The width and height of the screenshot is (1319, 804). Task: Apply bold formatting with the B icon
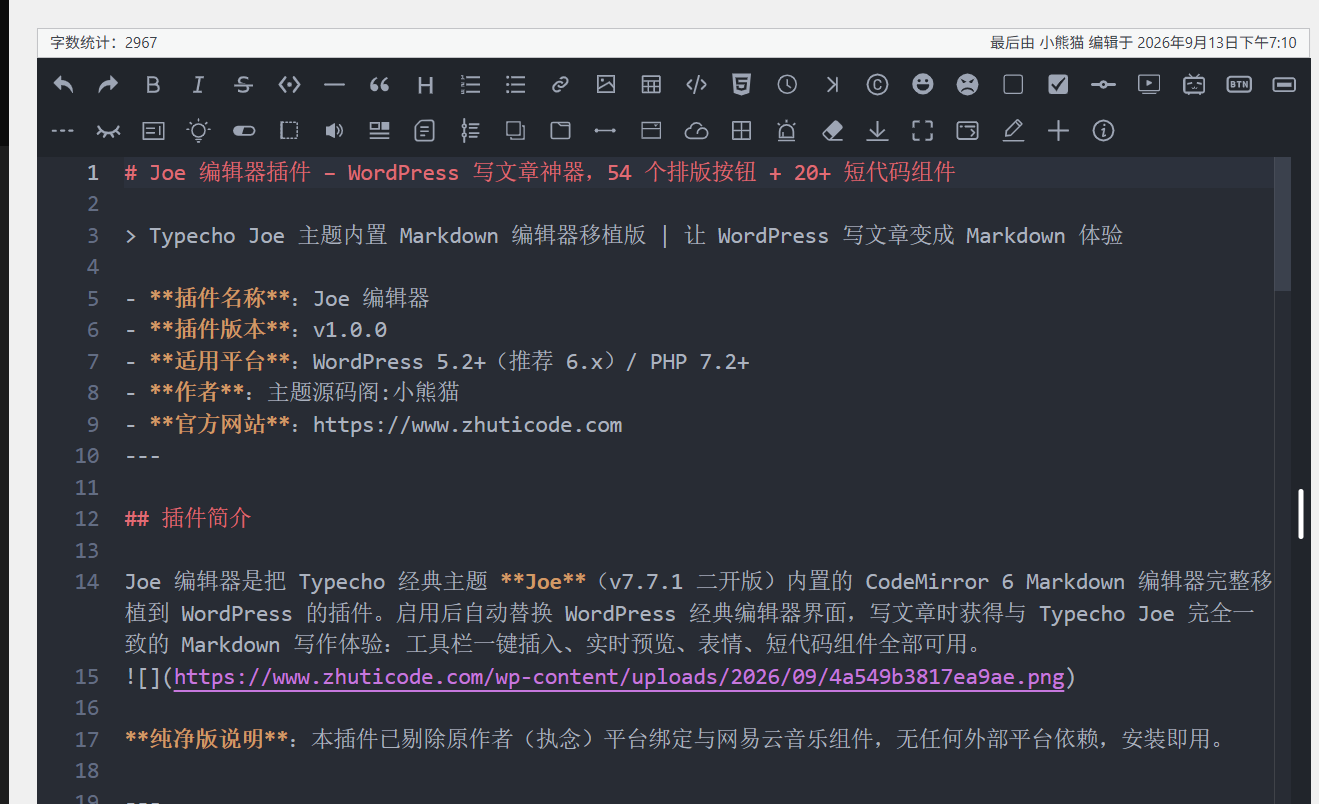(153, 85)
